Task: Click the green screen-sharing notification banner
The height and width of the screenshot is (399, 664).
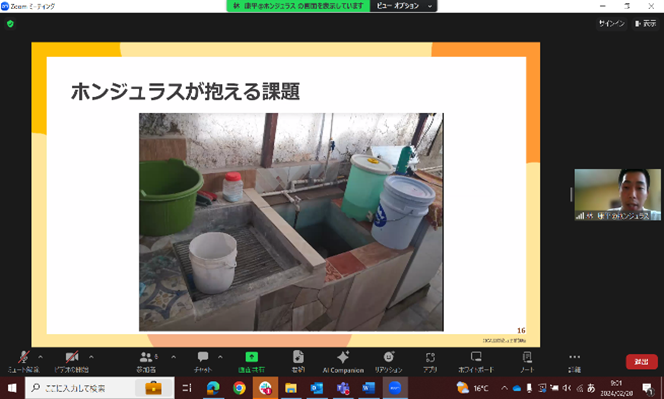Action: pyautogui.click(x=298, y=6)
